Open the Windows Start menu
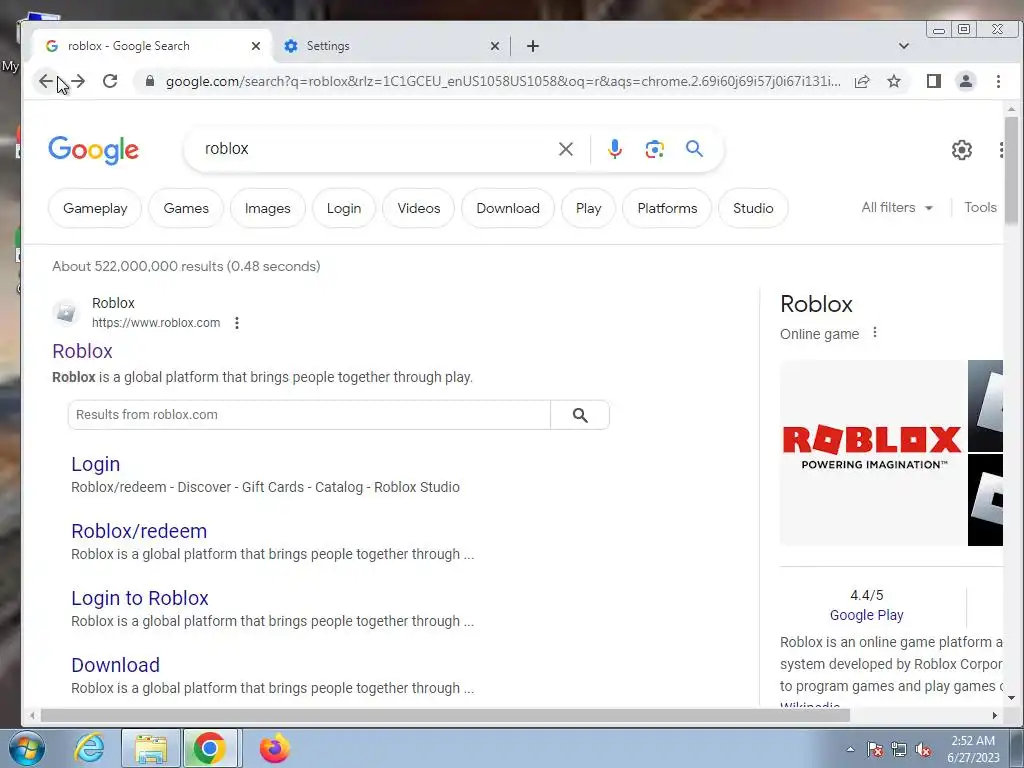Screen dimensions: 1024x768 pos(26,748)
